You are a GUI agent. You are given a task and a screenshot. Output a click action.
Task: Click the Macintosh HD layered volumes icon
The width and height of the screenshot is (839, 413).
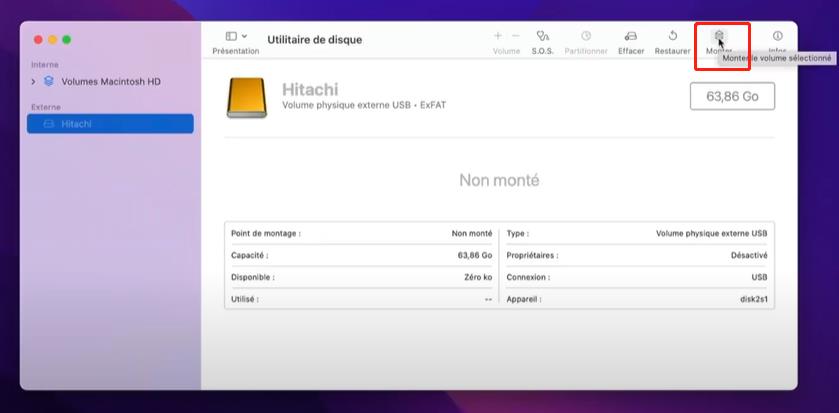pyautogui.click(x=49, y=81)
